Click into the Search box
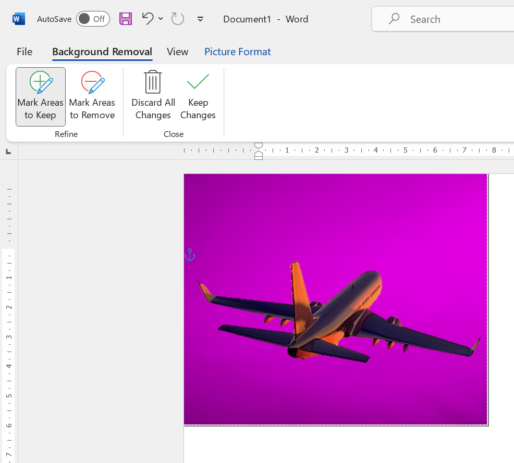Image resolution: width=514 pixels, height=463 pixels. [x=443, y=19]
